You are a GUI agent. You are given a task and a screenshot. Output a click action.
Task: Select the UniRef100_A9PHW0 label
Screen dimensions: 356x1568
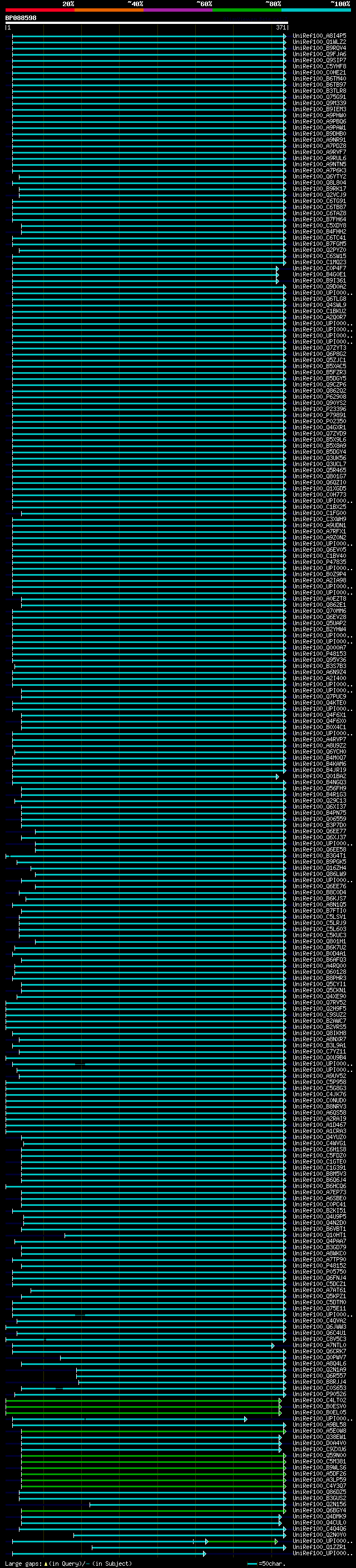click(319, 116)
